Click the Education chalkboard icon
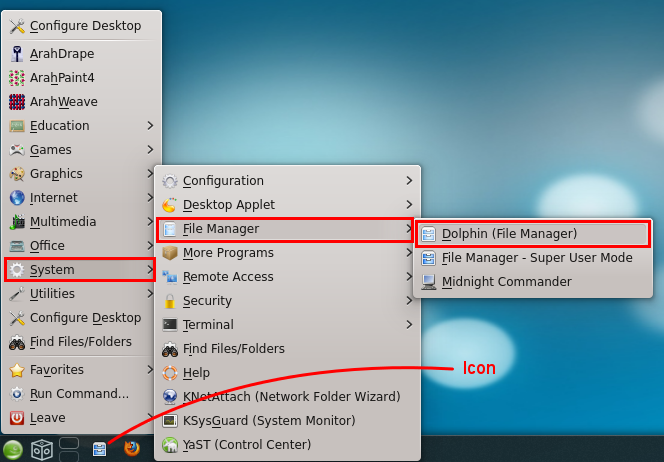The width and height of the screenshot is (664, 462). coord(17,126)
